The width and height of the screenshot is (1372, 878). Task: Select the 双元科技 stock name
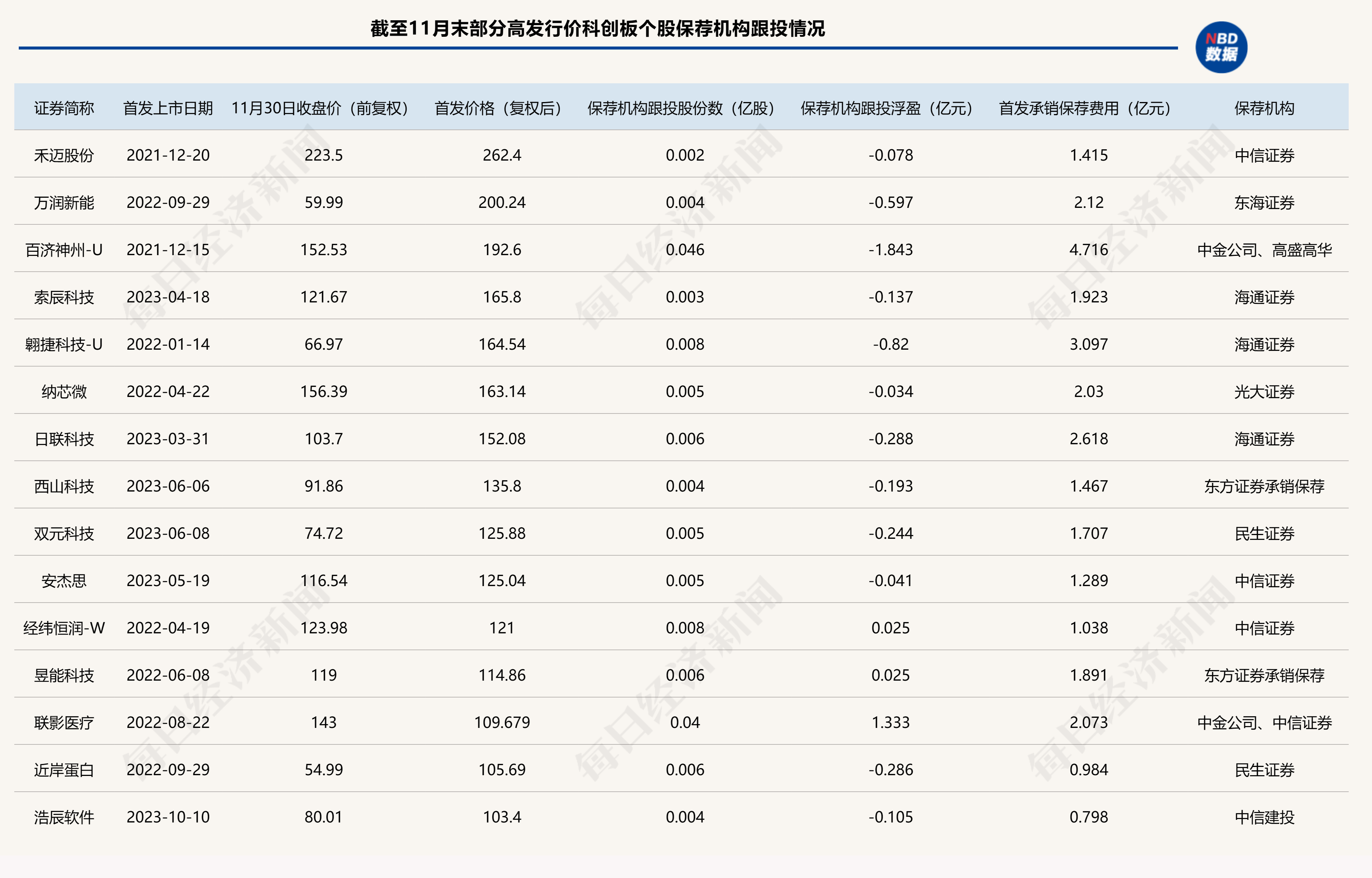[x=64, y=534]
